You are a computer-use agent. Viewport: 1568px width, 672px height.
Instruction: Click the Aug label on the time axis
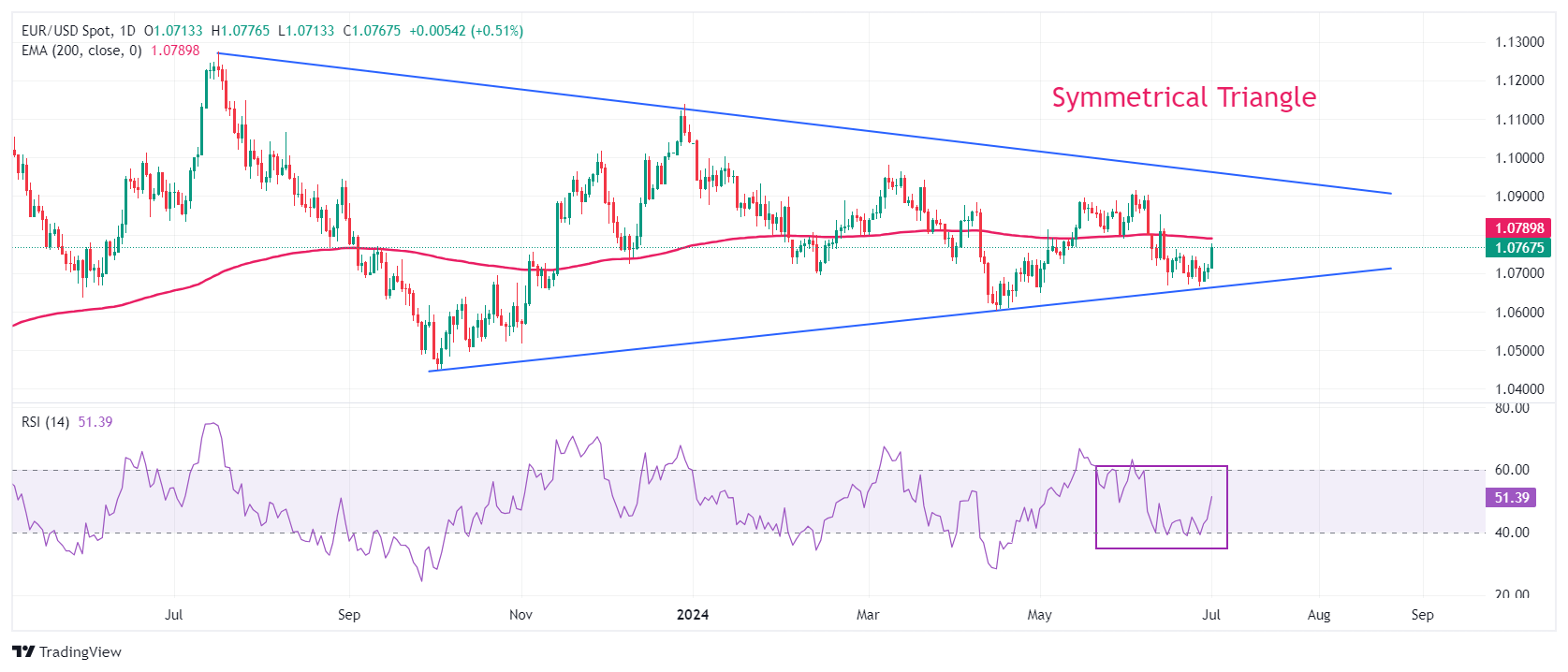[1318, 615]
